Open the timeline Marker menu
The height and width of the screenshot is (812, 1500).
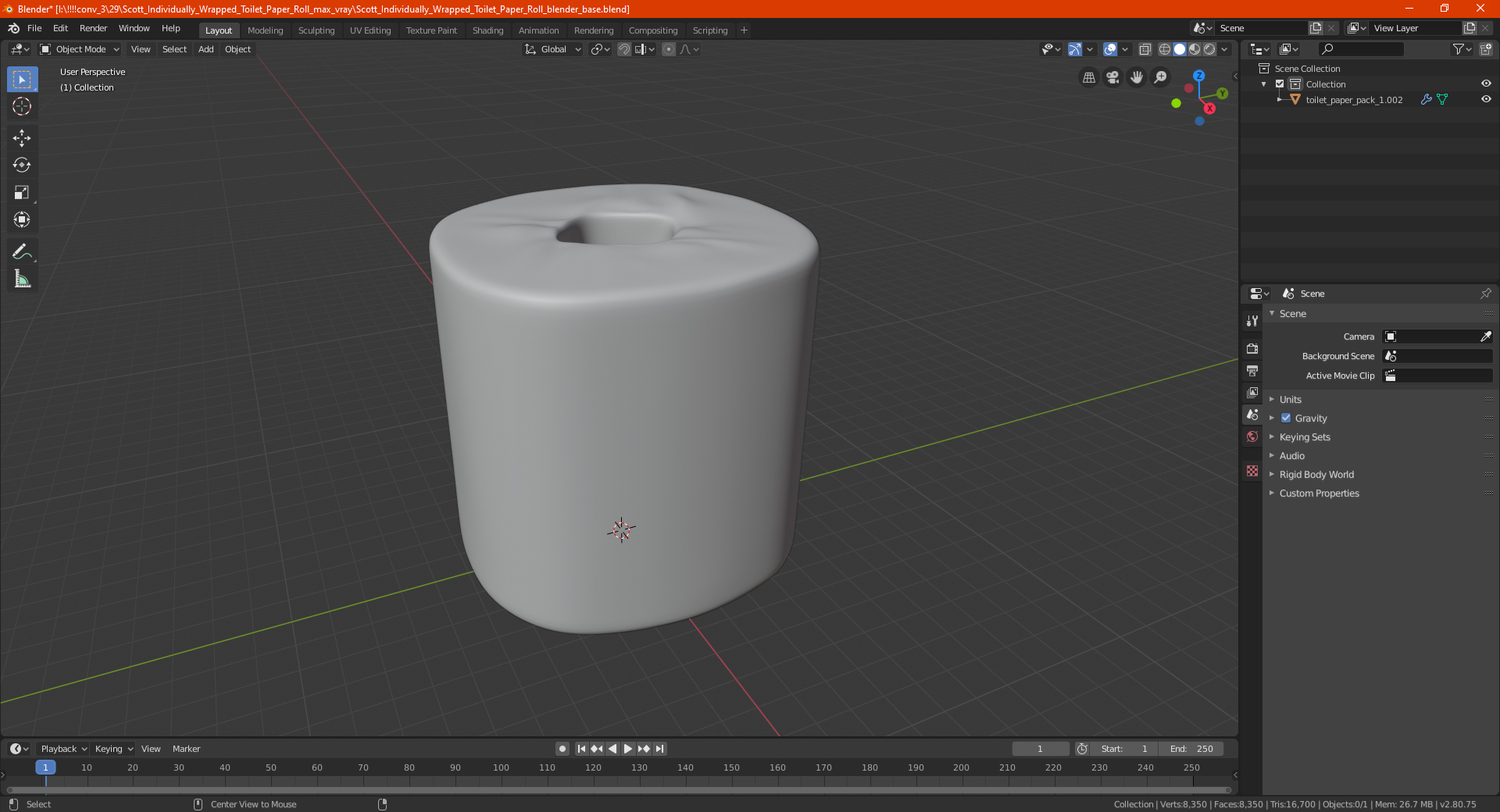[186, 749]
